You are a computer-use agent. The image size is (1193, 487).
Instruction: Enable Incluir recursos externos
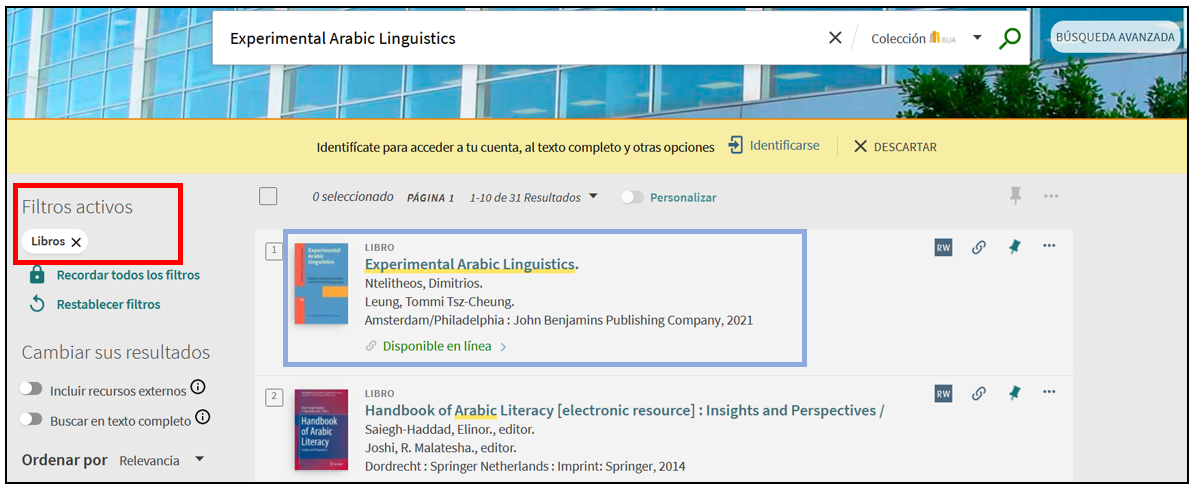point(33,390)
